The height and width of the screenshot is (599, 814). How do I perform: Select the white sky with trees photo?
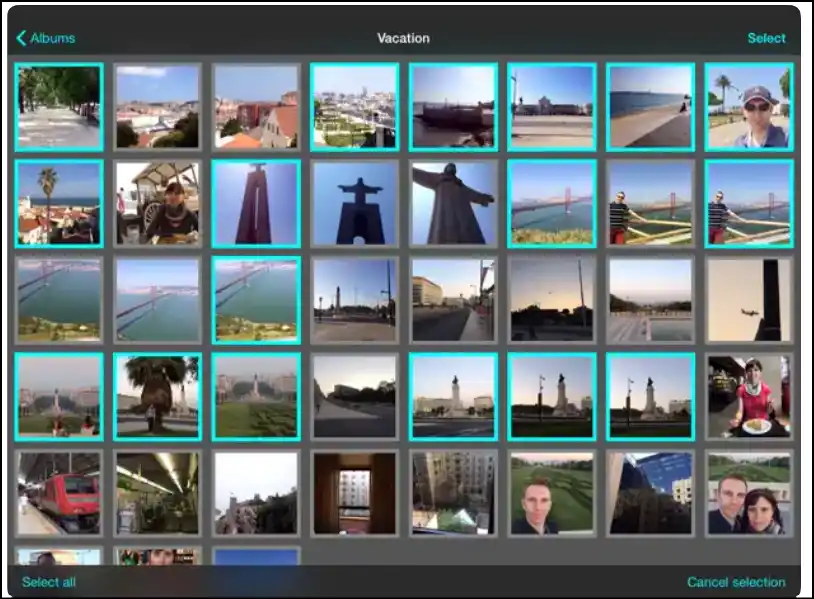tap(256, 494)
